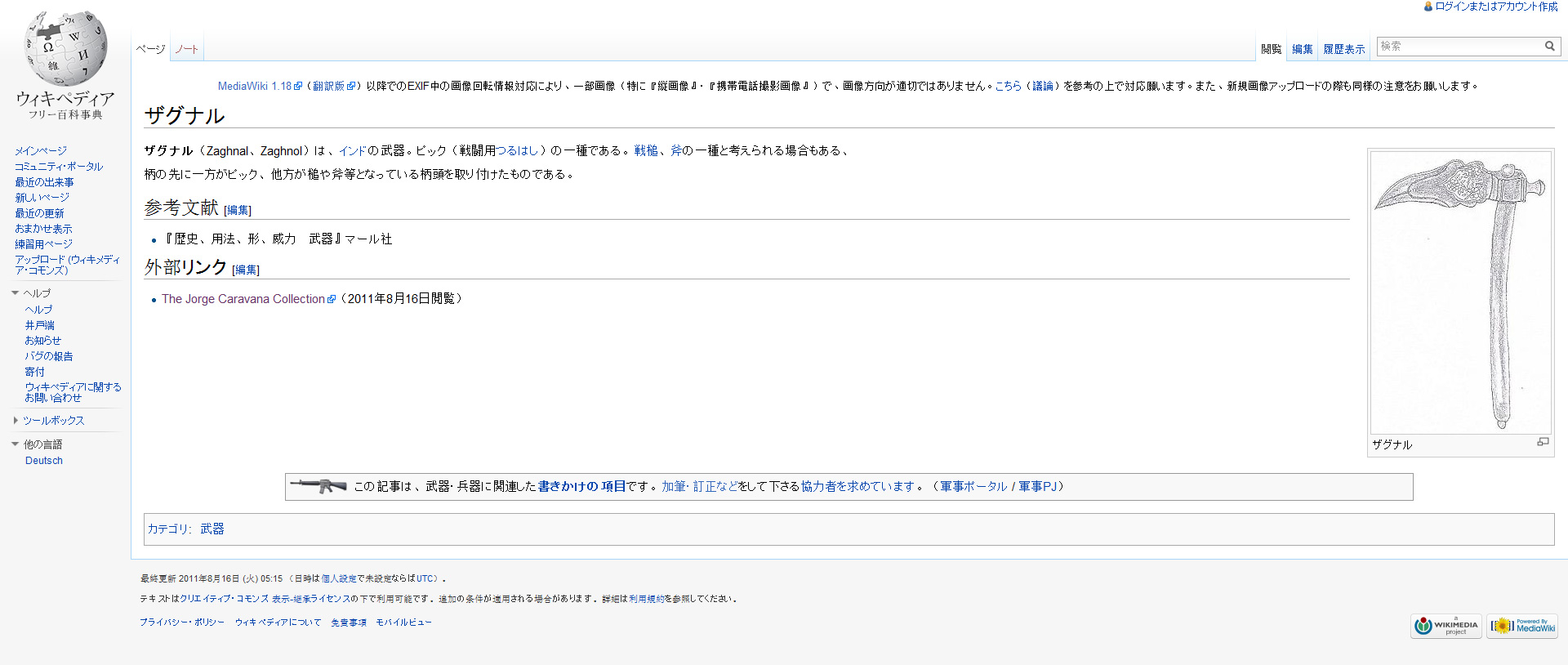Click the enlarge icon under Zaghnal image

tap(1542, 442)
